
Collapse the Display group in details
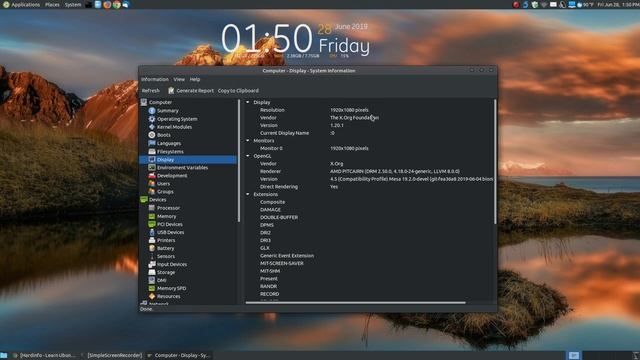248,102
